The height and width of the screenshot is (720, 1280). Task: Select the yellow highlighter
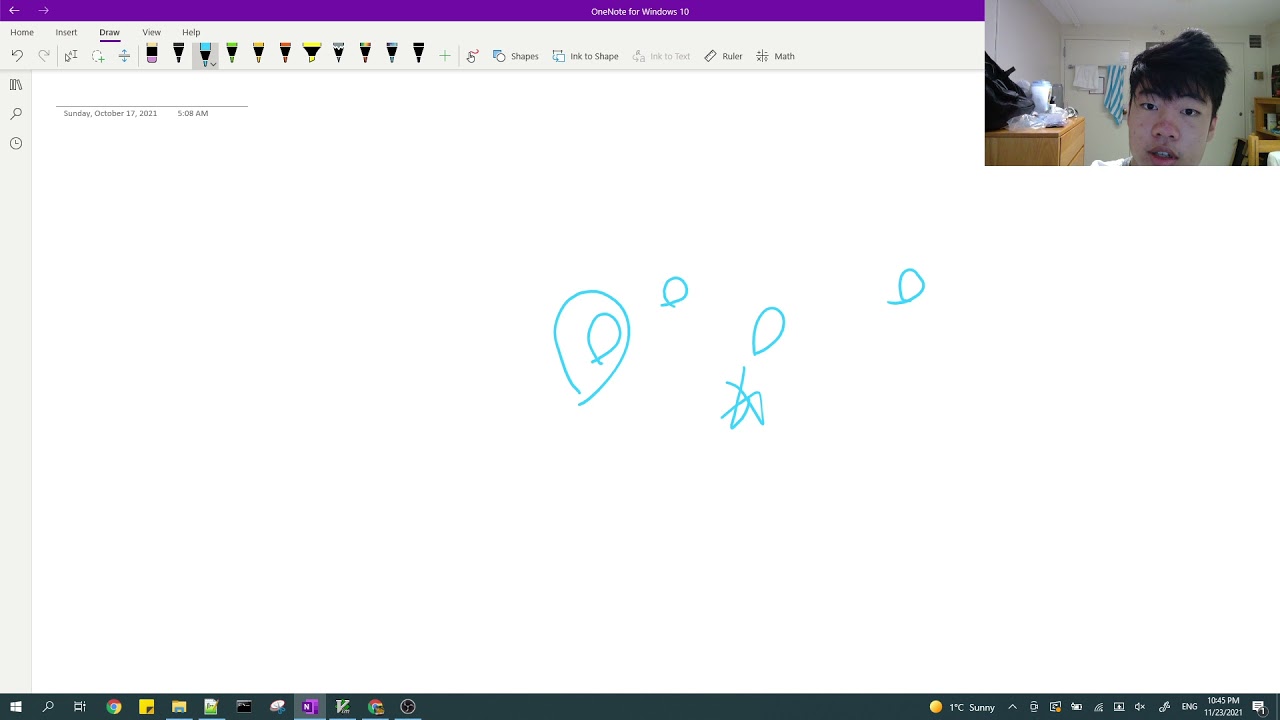pos(312,54)
